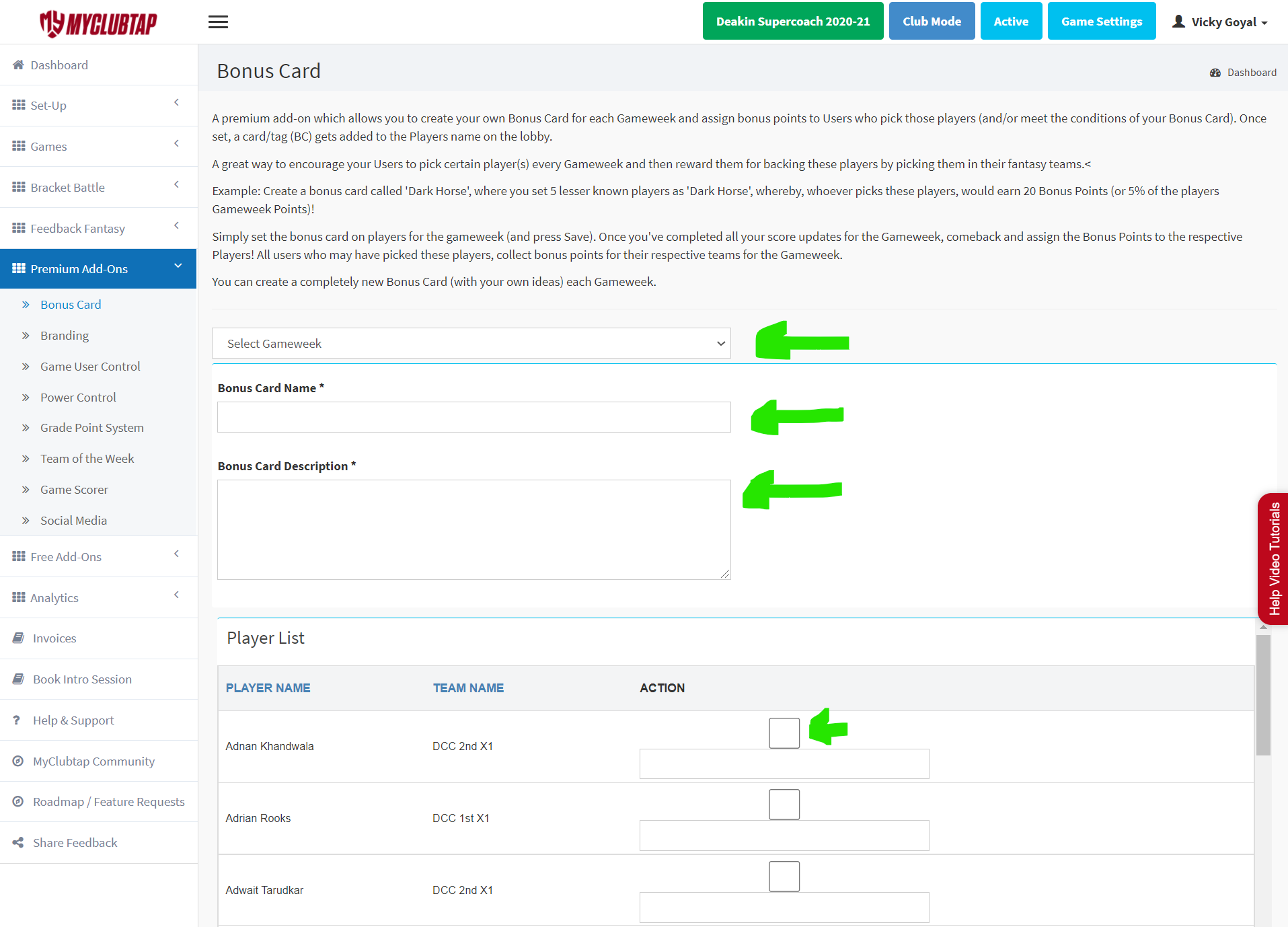Click the MyClubtap Community compass icon
1288x927 pixels.
point(18,761)
